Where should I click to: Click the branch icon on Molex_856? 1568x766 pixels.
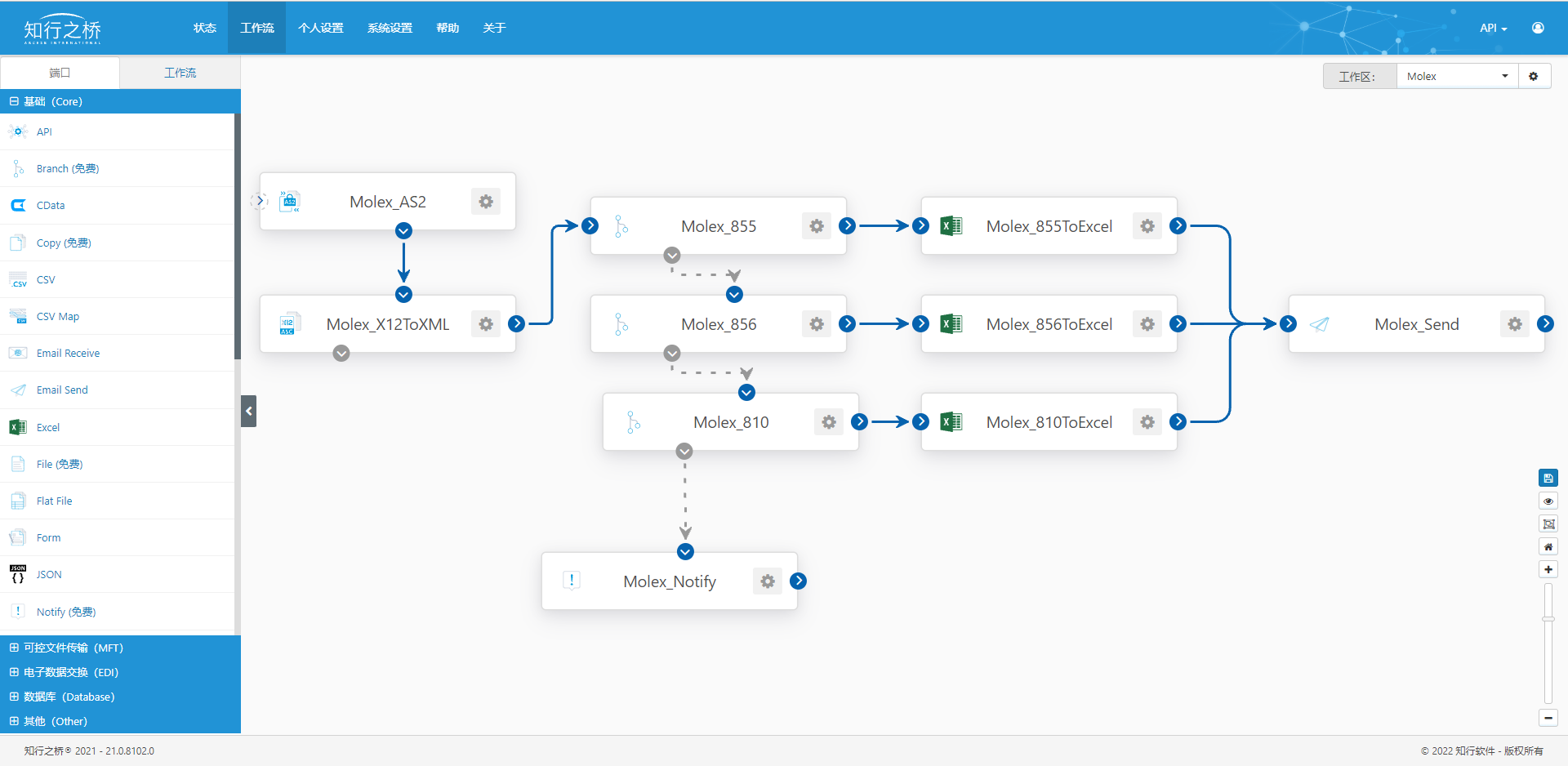(x=621, y=324)
